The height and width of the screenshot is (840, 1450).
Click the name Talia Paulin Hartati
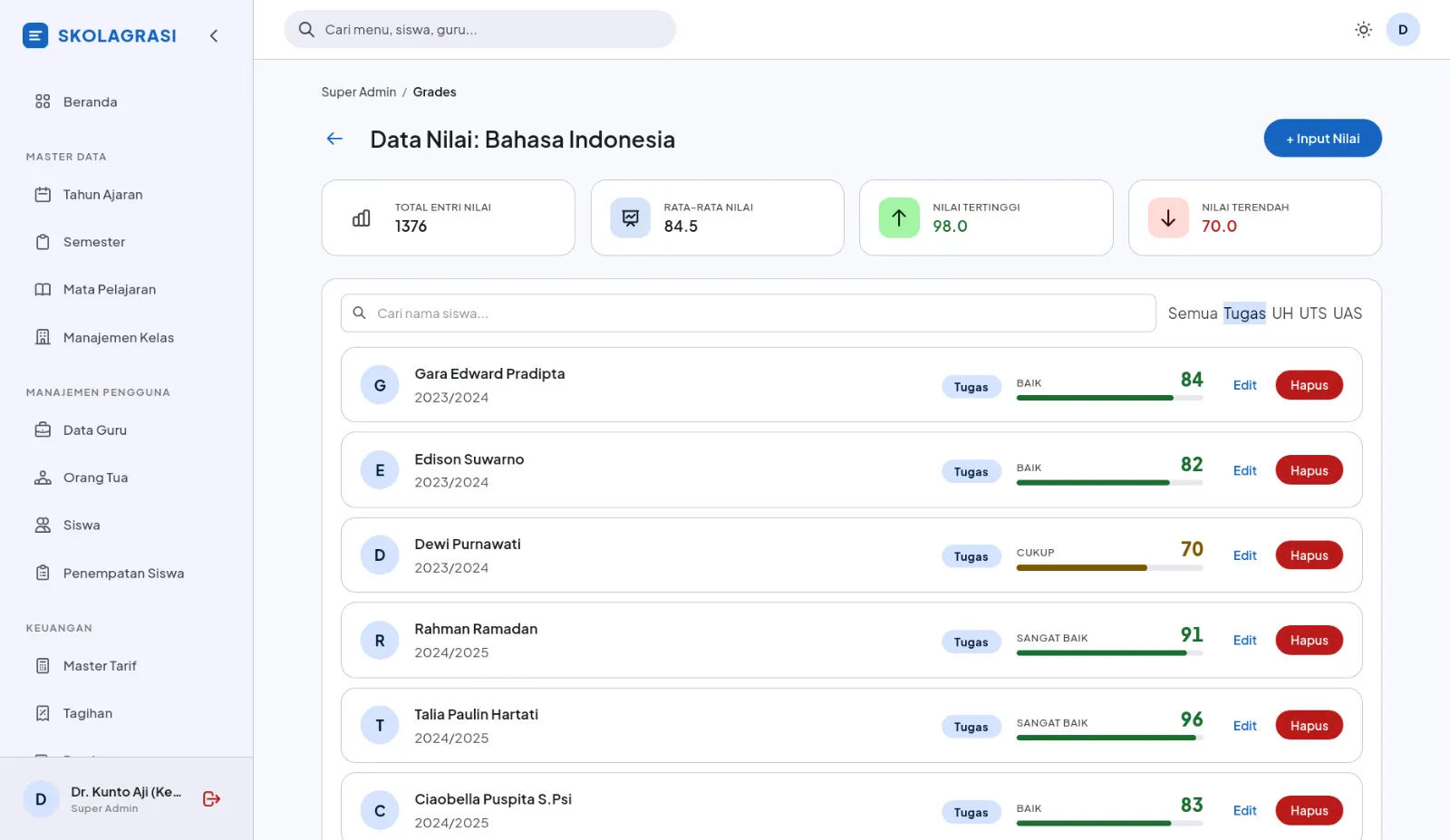coord(476,714)
